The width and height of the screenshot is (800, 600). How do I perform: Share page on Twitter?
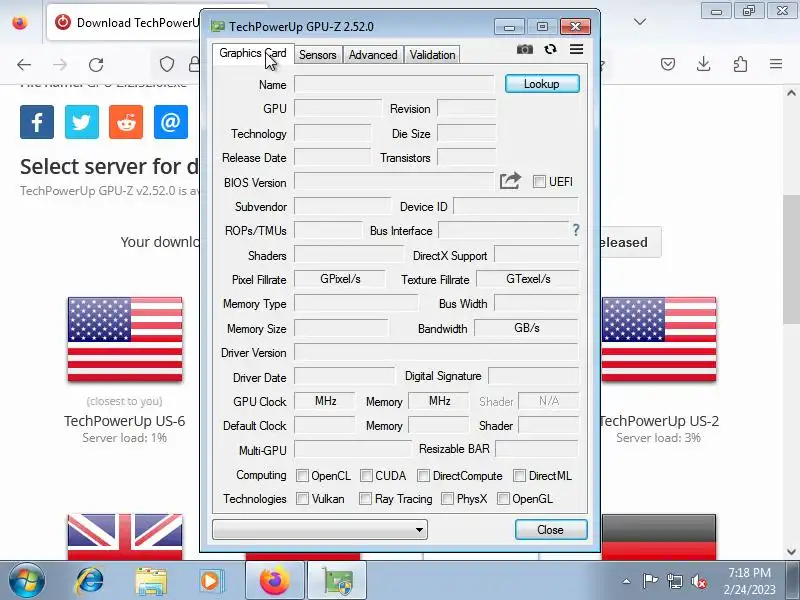point(82,122)
